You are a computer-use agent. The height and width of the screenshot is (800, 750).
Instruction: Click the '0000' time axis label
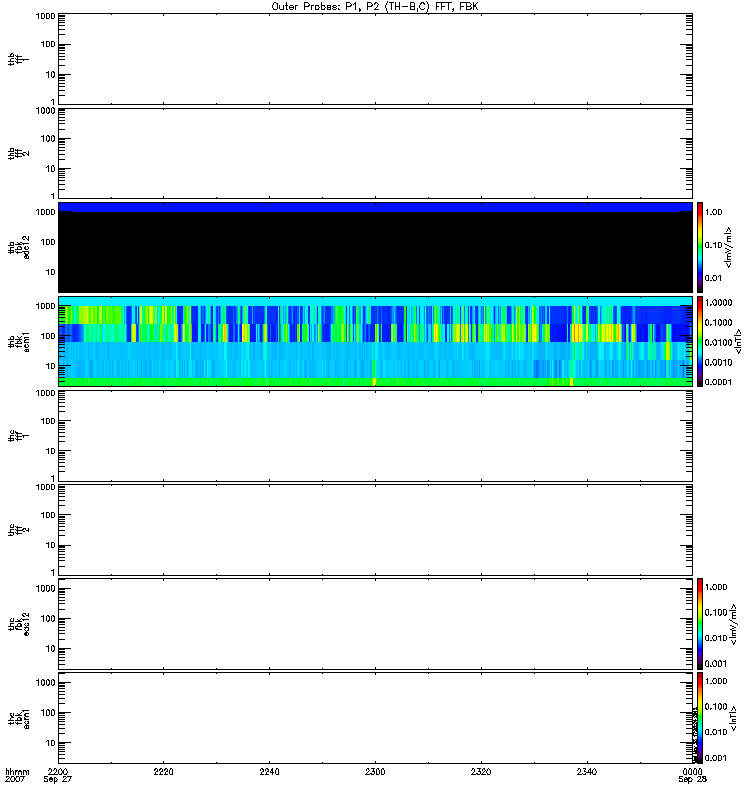click(x=692, y=771)
